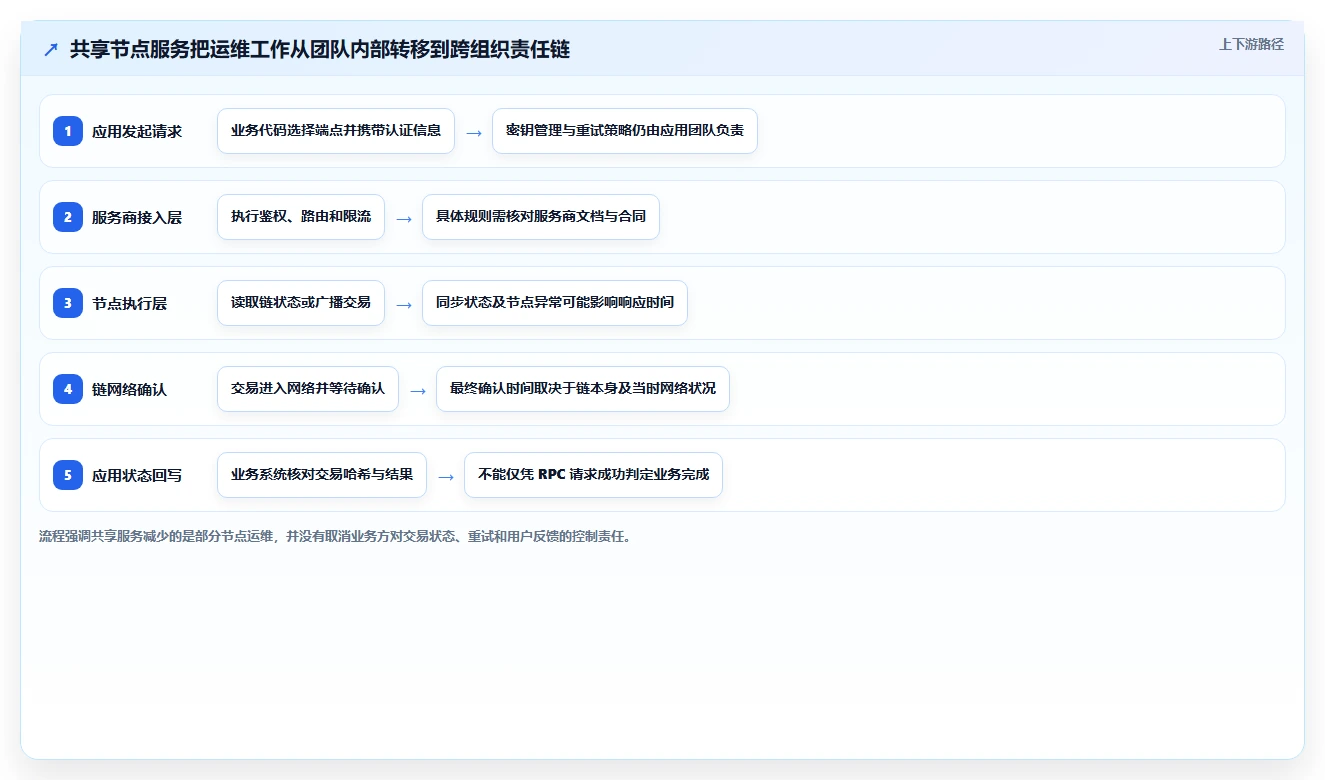Click the title 共享节点服务把运维工作从团队内部转移到跨组织责任链
The width and height of the screenshot is (1325, 780).
coord(320,49)
